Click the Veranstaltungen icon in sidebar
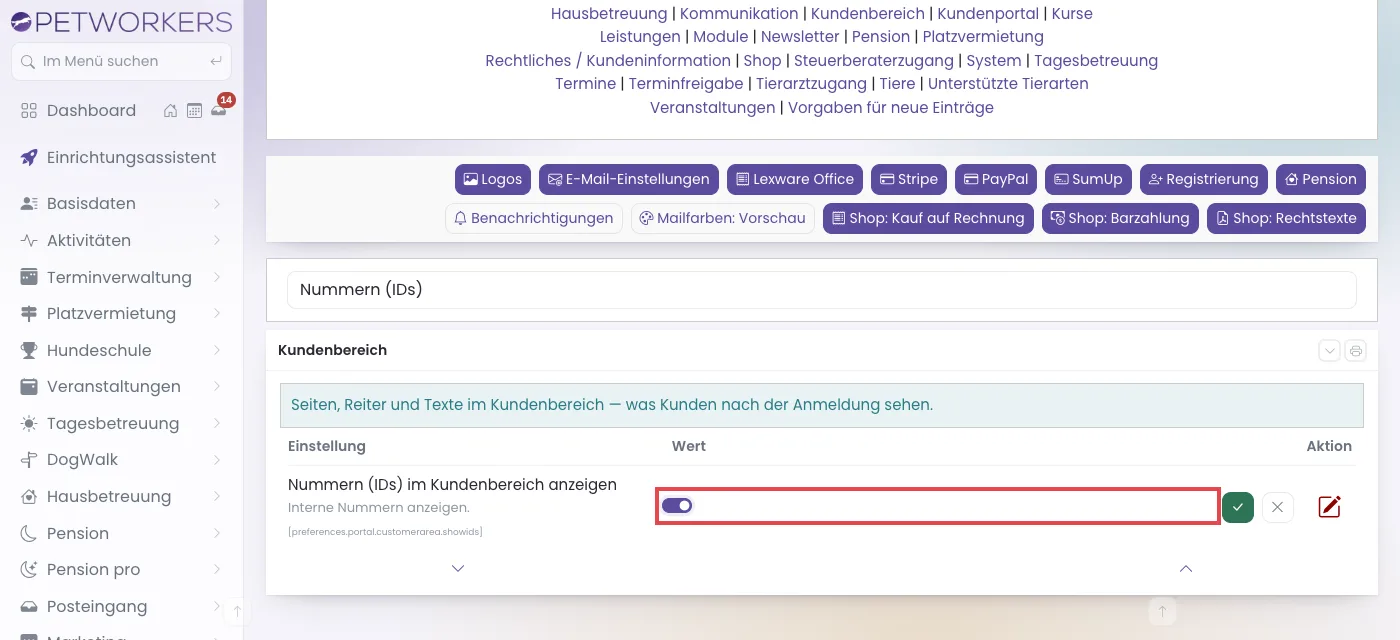The height and width of the screenshot is (640, 1400). coord(29,387)
